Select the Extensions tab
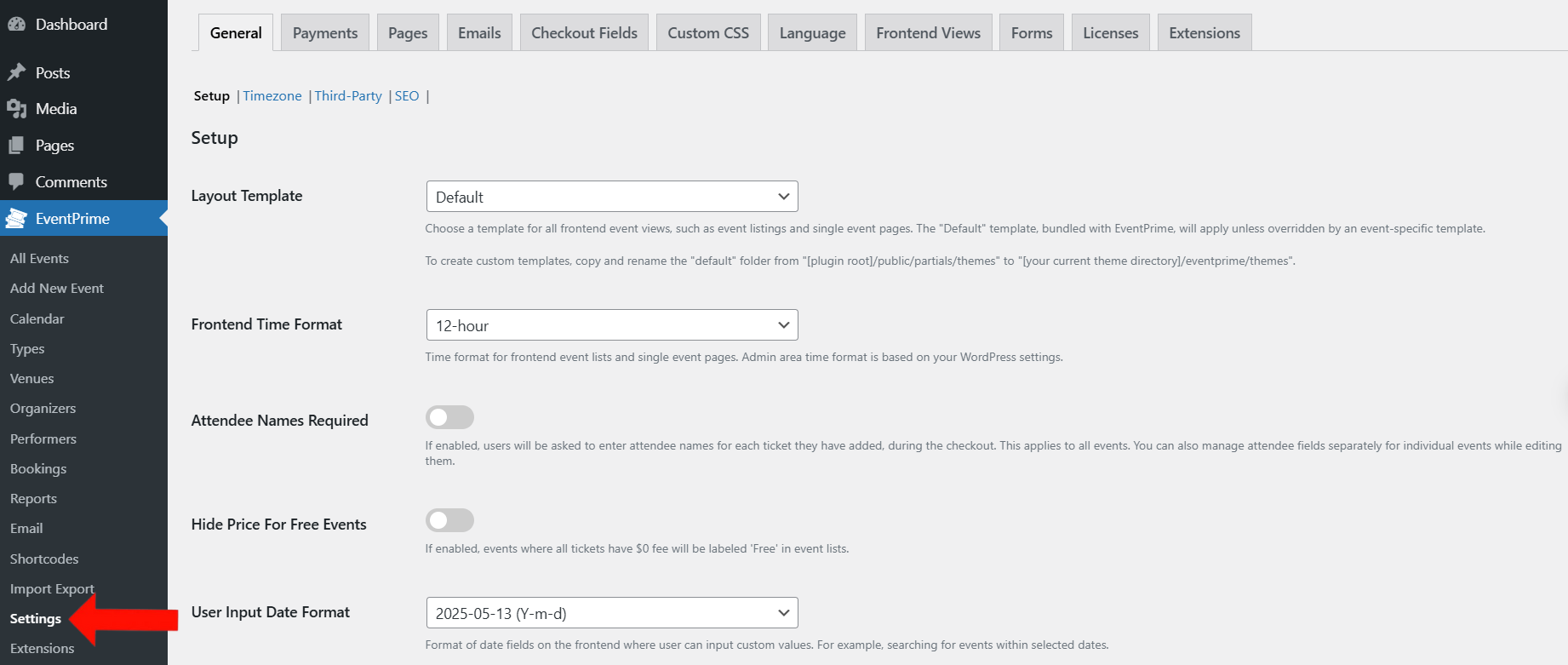Viewport: 1568px width, 665px height. (1205, 32)
